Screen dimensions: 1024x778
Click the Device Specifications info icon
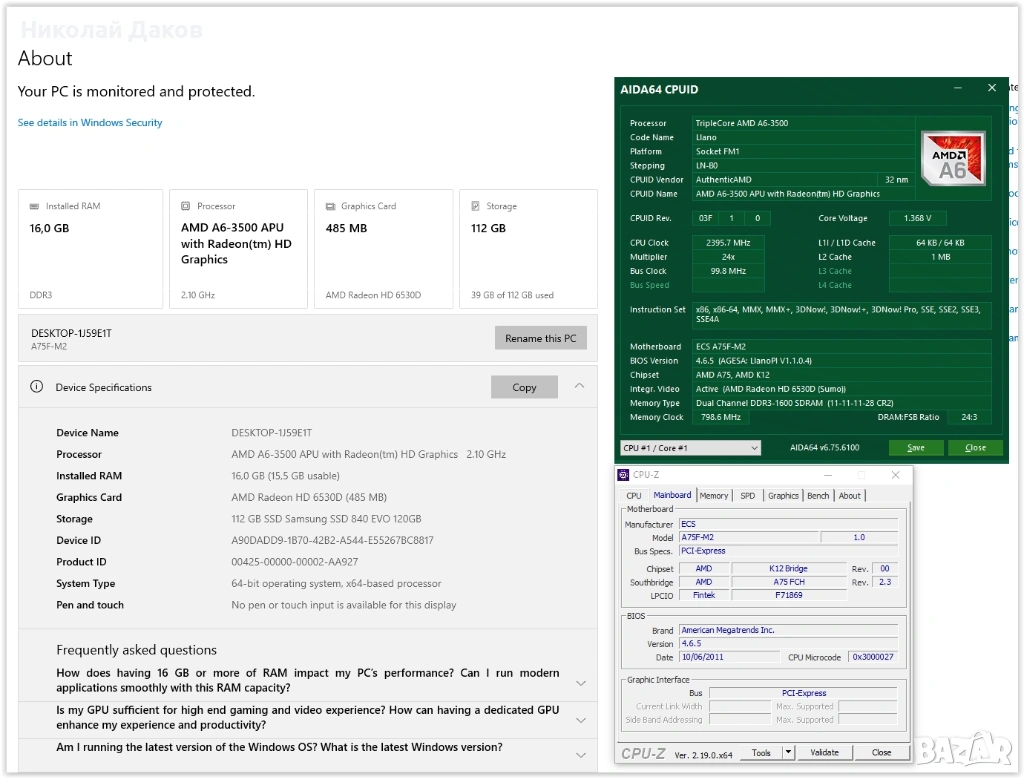37,387
